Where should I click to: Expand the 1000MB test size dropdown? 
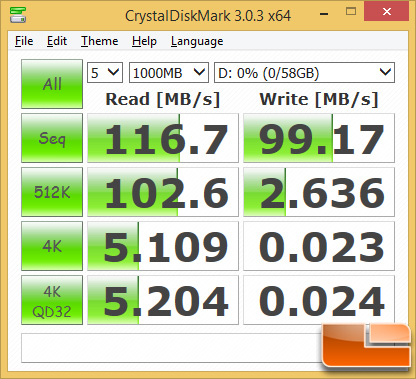[x=169, y=72]
